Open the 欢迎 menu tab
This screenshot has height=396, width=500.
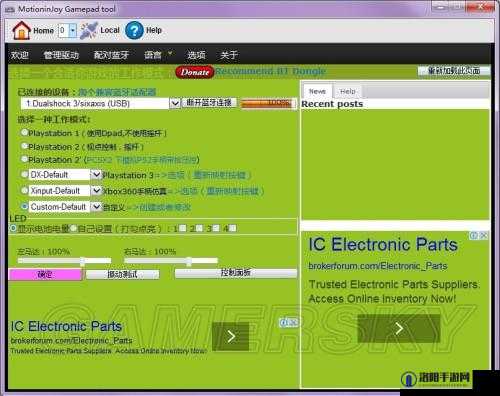(20, 55)
